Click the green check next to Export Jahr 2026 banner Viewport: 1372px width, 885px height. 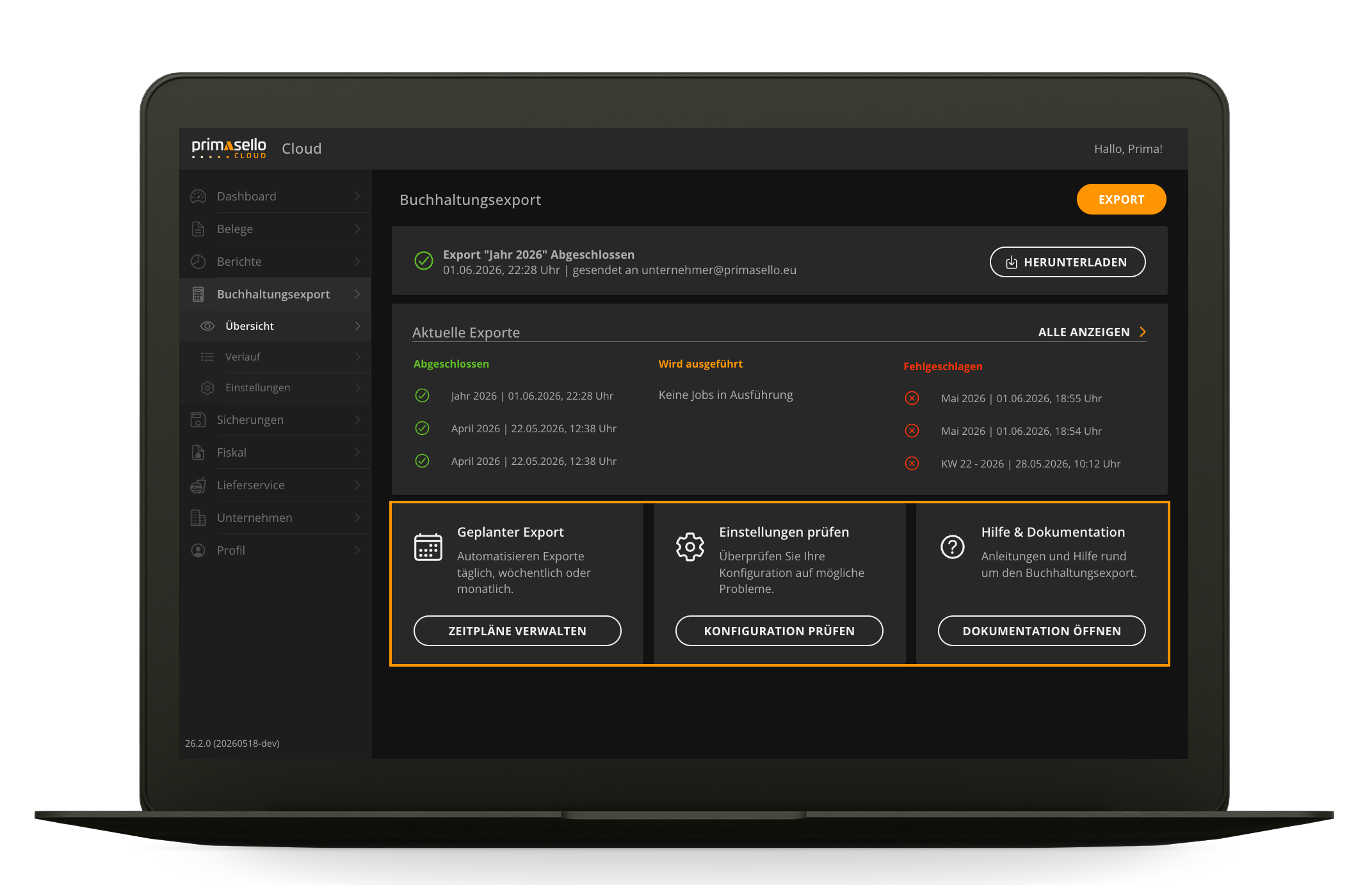424,261
